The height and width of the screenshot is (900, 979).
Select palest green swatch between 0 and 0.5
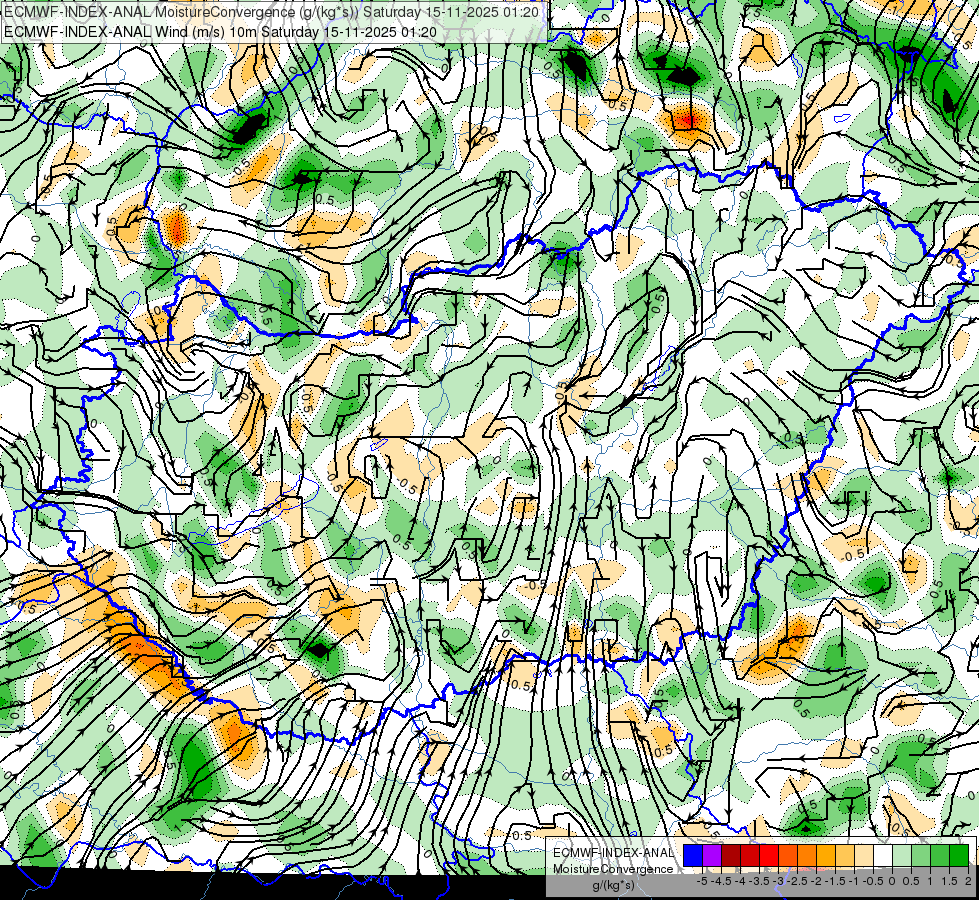pos(902,855)
